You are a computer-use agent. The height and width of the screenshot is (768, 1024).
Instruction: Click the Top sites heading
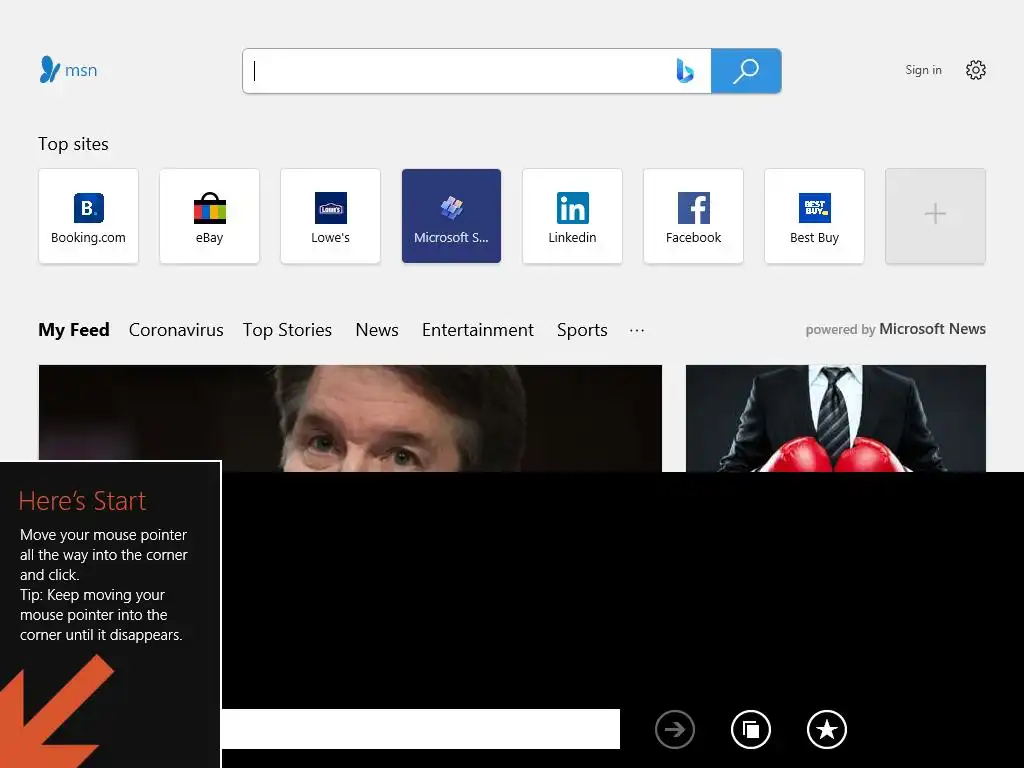(73, 144)
